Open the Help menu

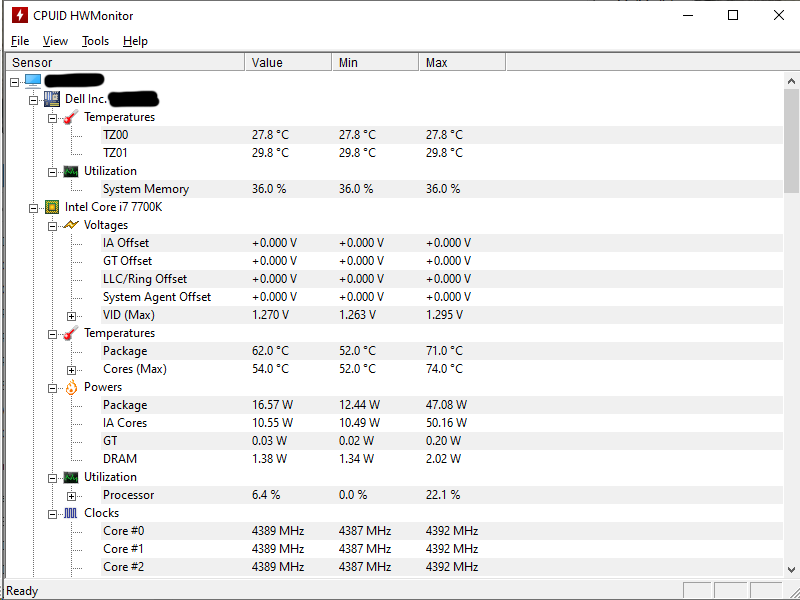tap(135, 41)
